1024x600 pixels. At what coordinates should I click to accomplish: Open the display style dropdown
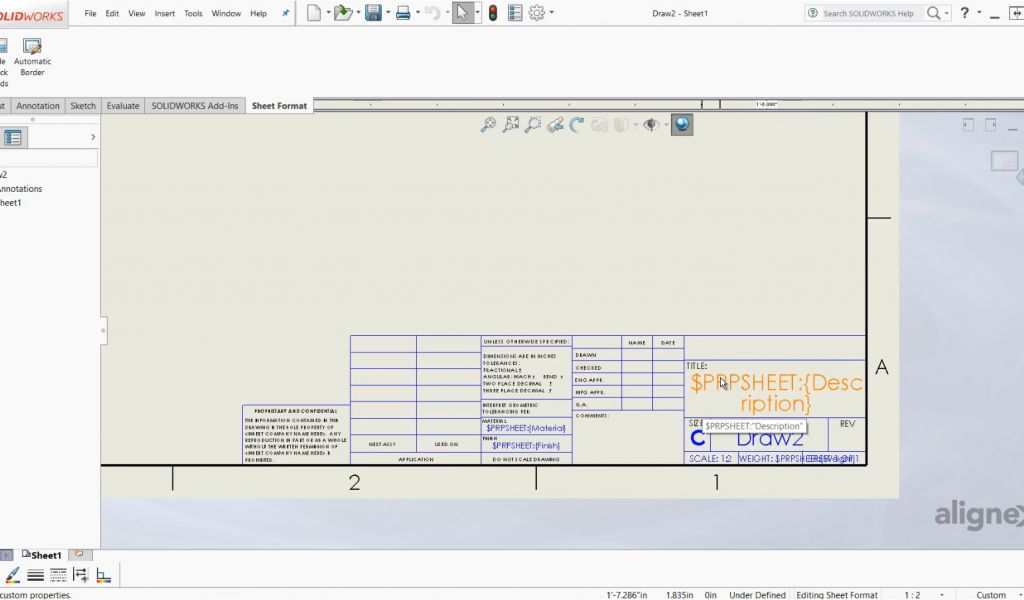coord(636,124)
